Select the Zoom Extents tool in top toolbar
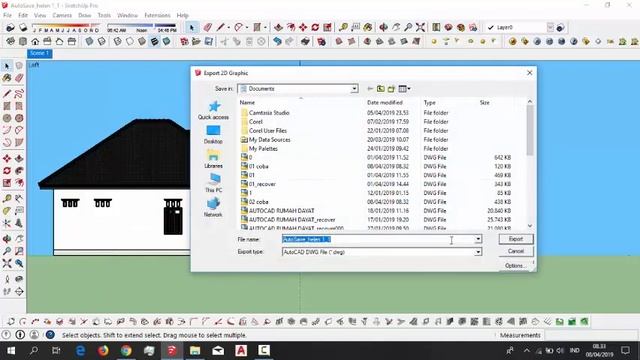This screenshot has width=640, height=360. (x=420, y=27)
